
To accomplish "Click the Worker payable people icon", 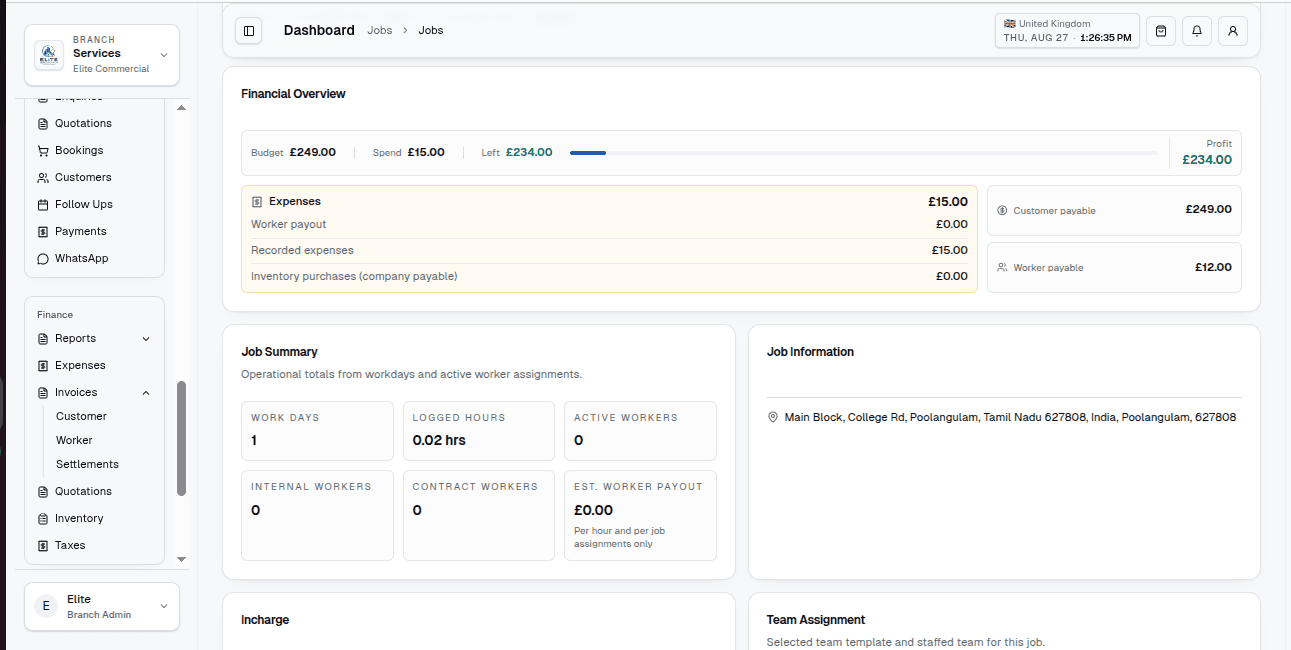I will [x=1002, y=268].
